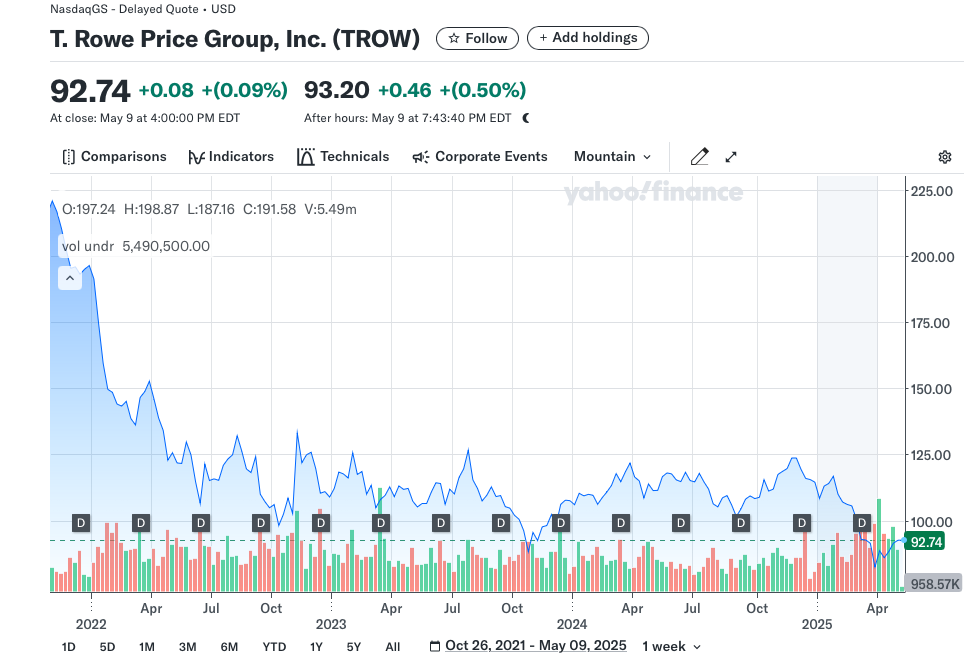
Task: Click the December 2024 dividend D marker
Action: tap(802, 523)
